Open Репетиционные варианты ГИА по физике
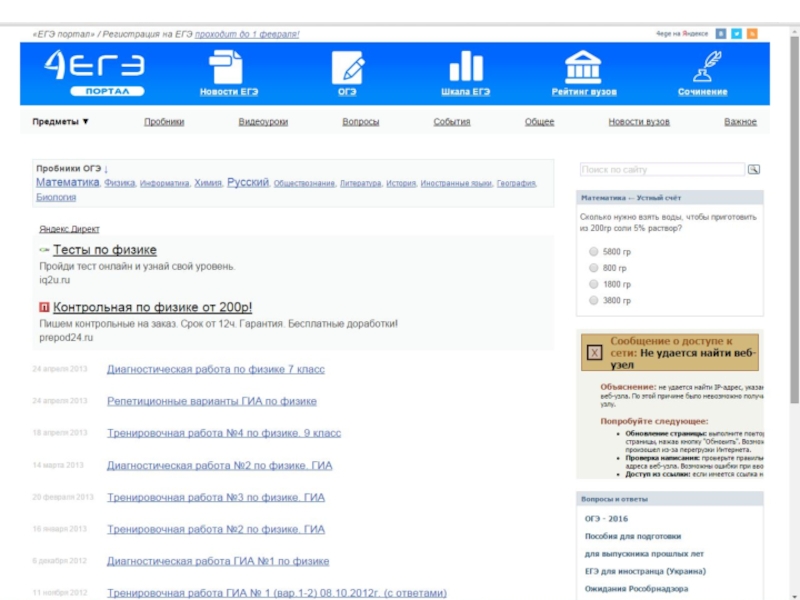Viewport: 800px width, 600px height. click(212, 402)
